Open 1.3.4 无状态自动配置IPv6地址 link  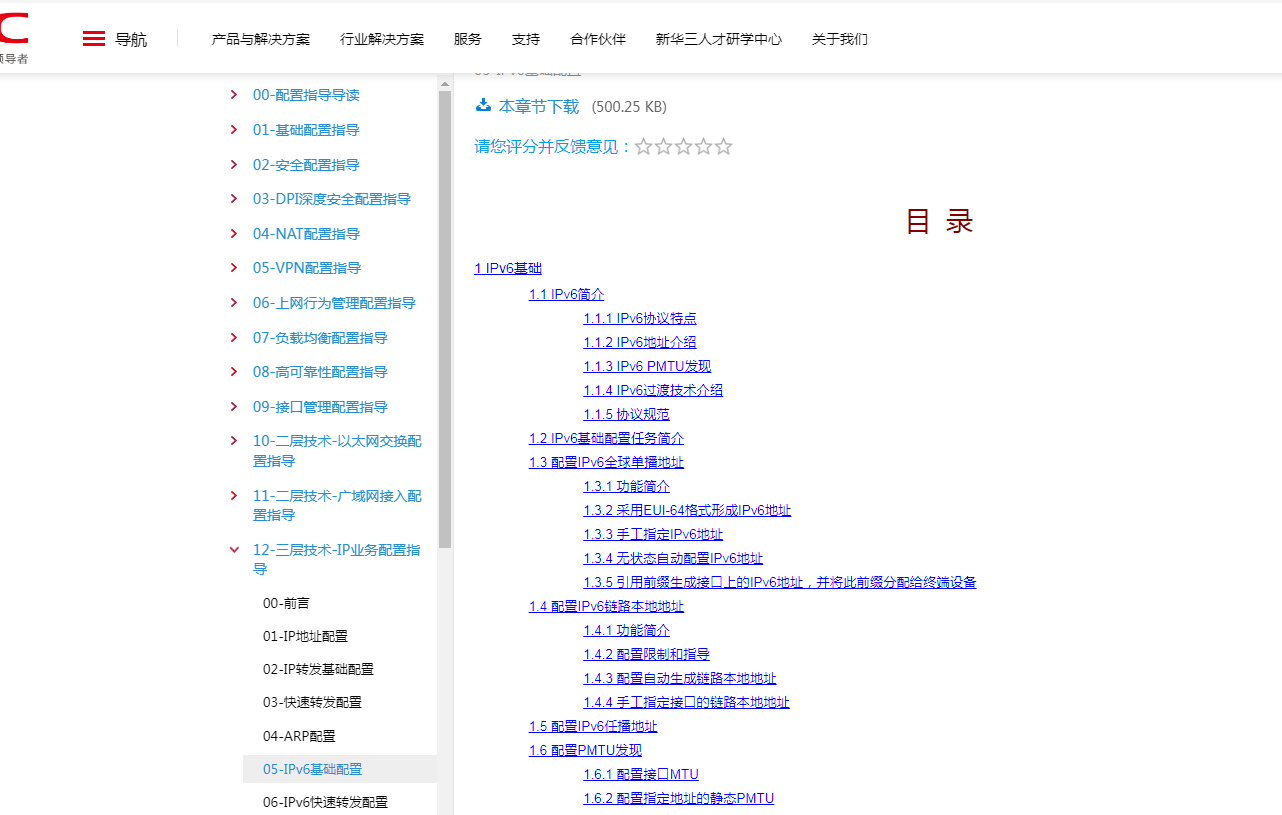point(674,559)
